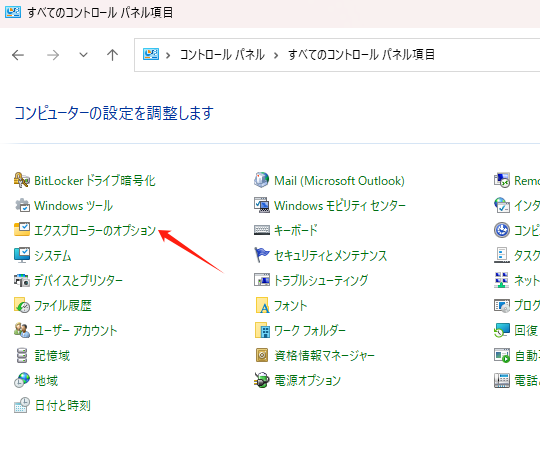This screenshot has height=461, width=540.
Task: Click the title bar window icon
Action: tap(13, 12)
